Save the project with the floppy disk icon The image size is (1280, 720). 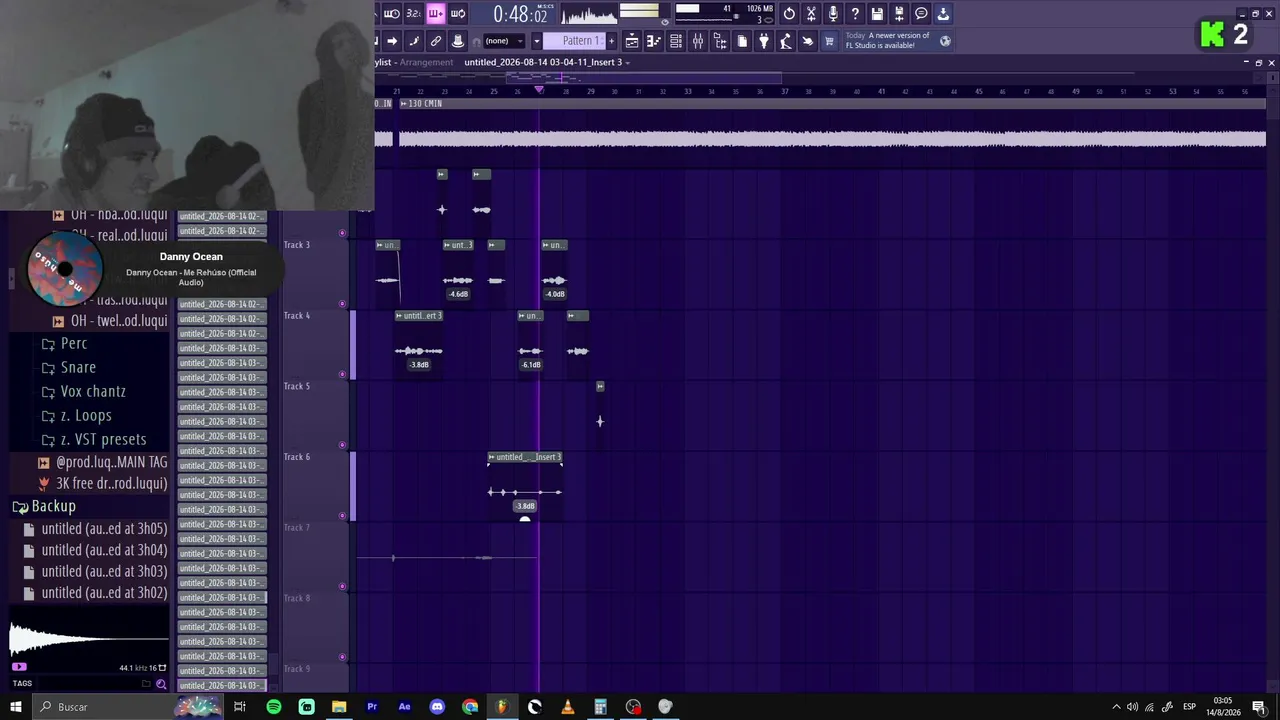click(877, 14)
